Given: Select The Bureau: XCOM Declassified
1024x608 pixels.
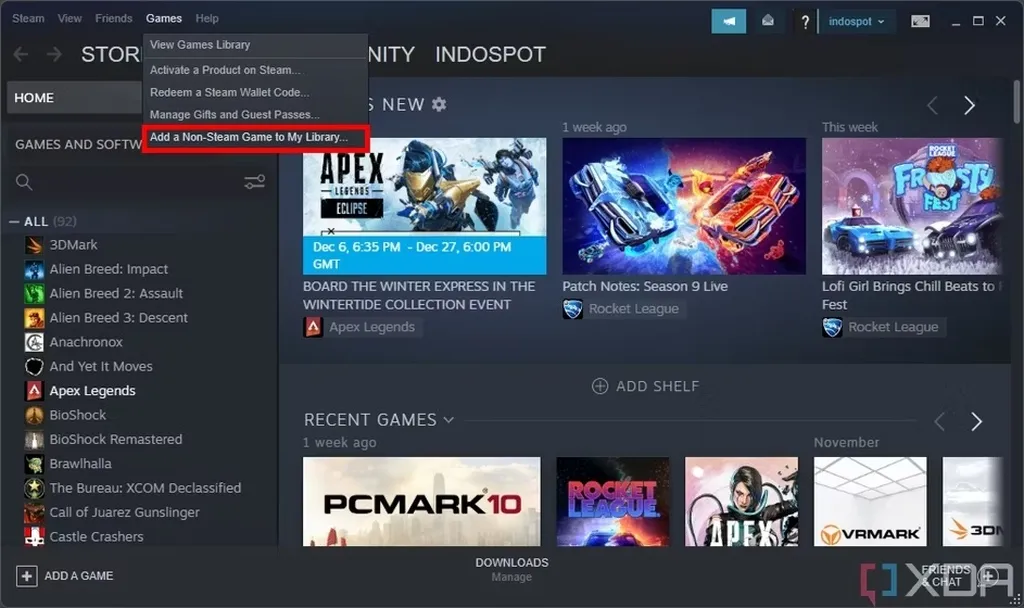Looking at the screenshot, I should tap(145, 488).
